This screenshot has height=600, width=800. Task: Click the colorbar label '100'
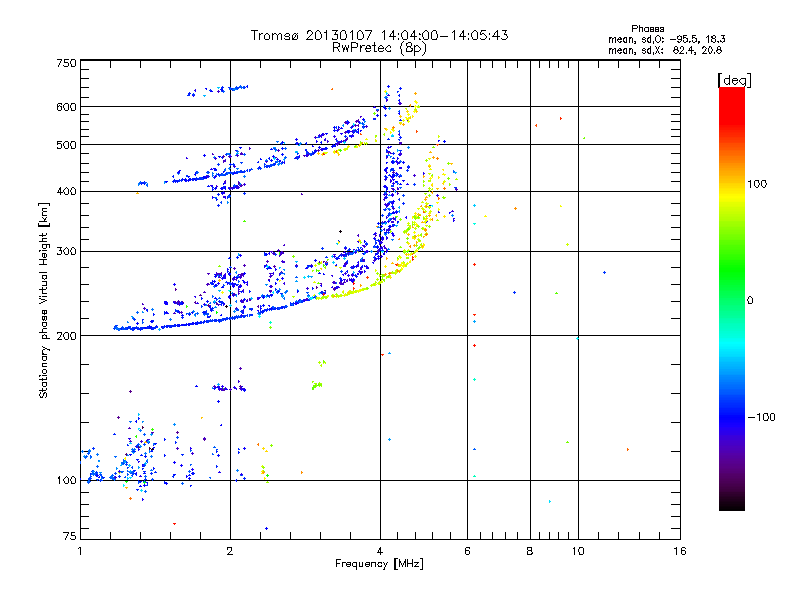(757, 184)
